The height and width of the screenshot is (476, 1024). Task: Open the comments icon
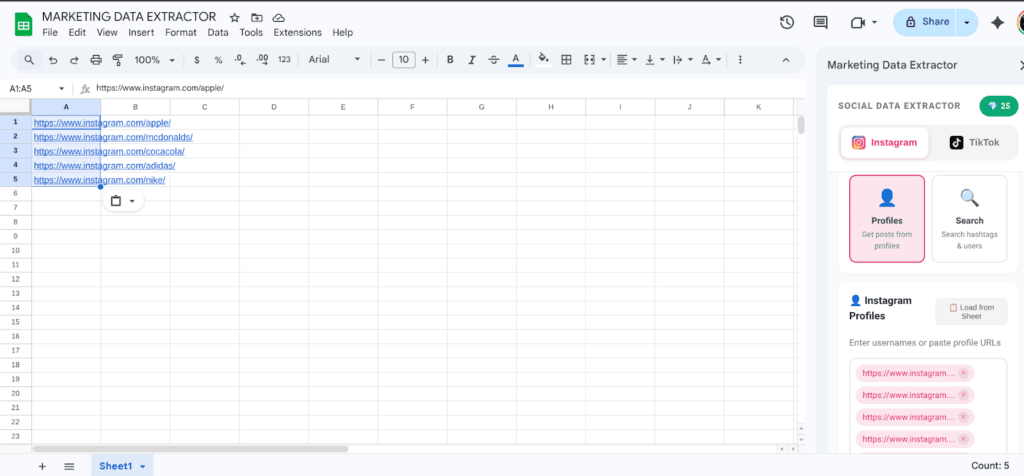821,22
